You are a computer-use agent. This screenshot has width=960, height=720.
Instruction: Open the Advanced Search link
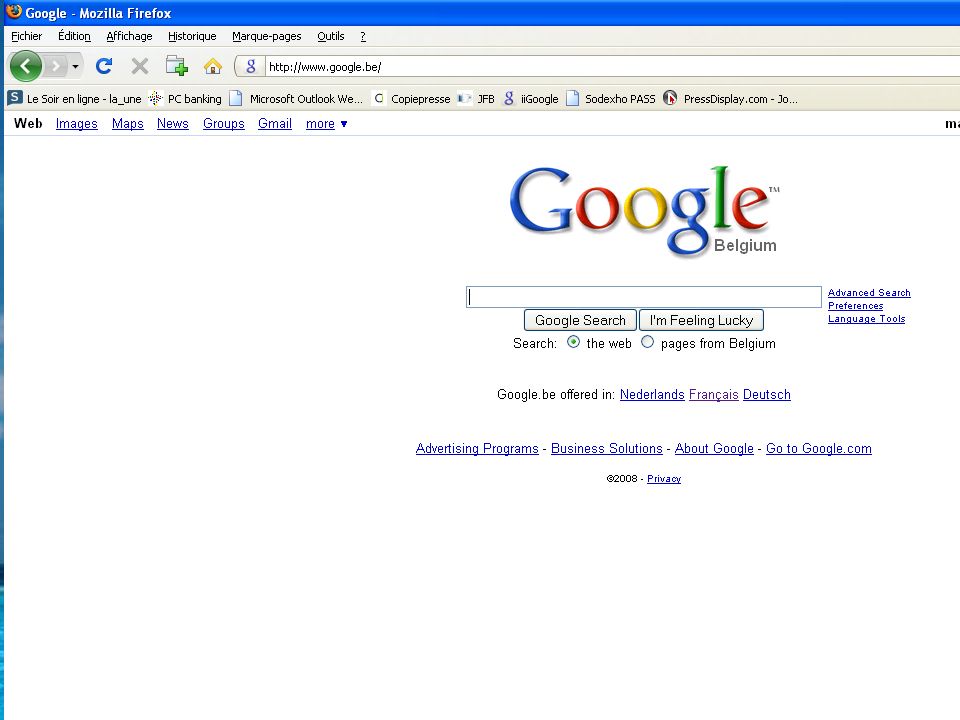click(x=869, y=293)
